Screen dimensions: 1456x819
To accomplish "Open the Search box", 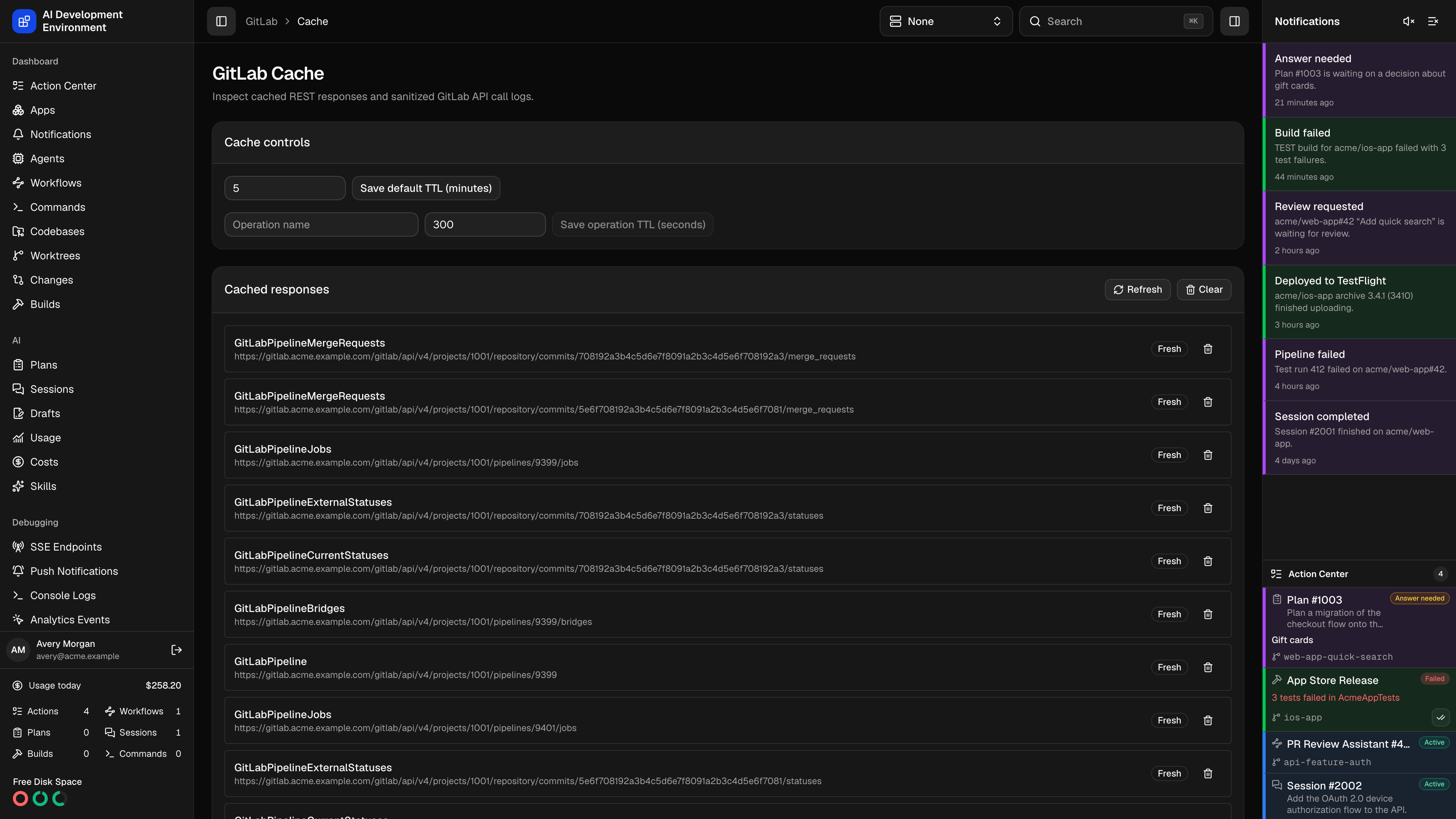I will coord(1116,21).
